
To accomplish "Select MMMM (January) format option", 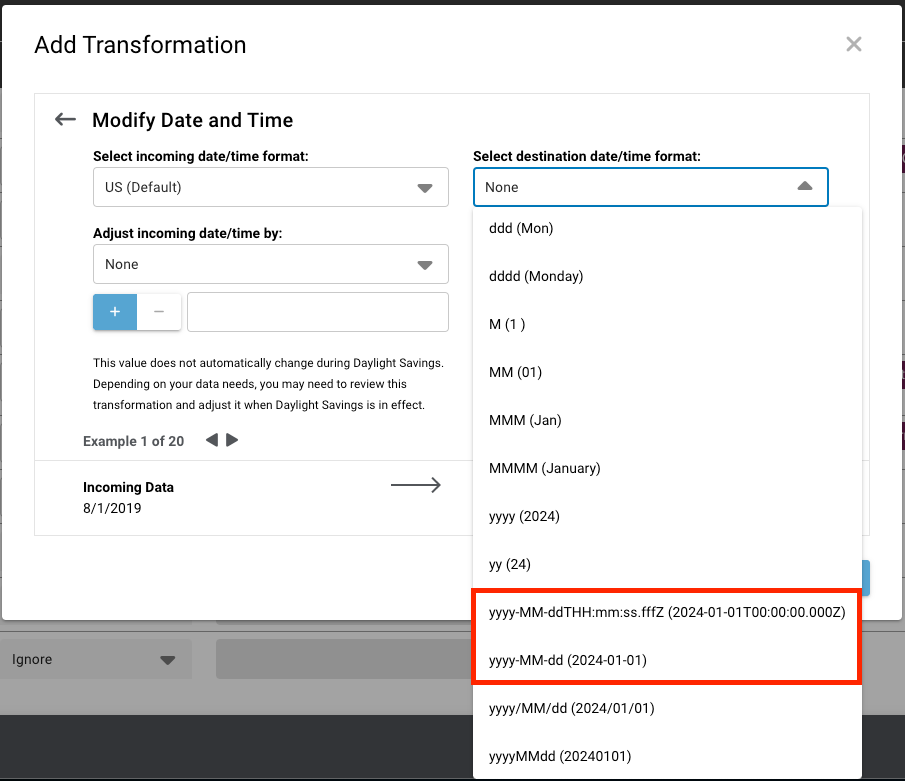I will click(x=667, y=468).
